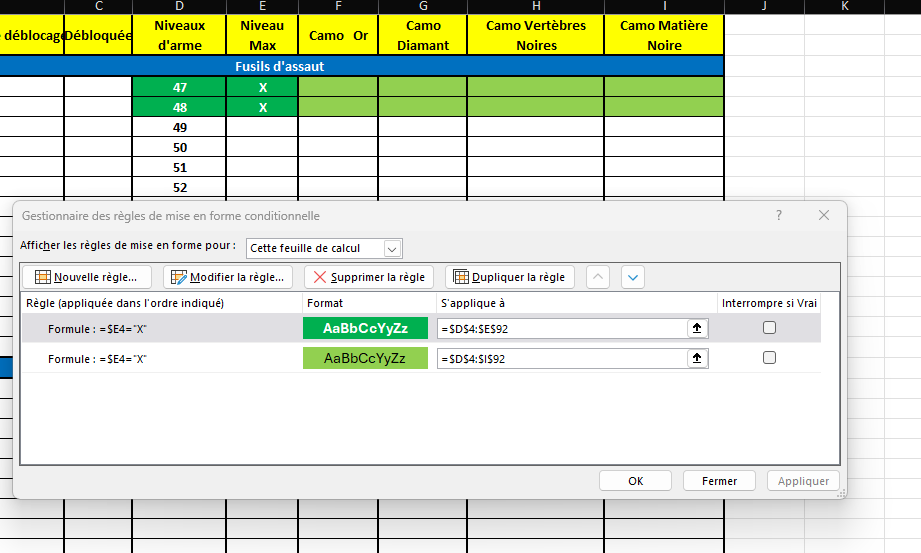Move selected rule up with arrow
Screen dimensions: 921x553
[x=597, y=277]
